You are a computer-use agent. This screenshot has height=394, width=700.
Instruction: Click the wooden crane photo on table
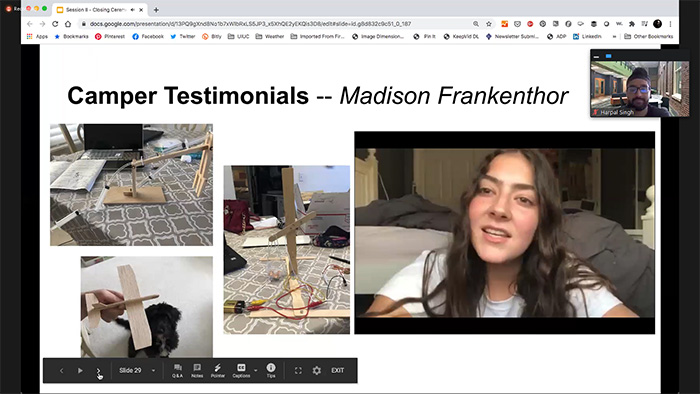(131, 185)
